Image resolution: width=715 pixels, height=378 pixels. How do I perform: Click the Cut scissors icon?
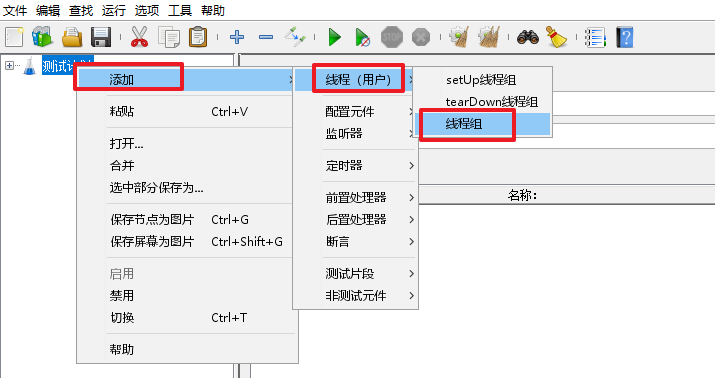pyautogui.click(x=140, y=37)
